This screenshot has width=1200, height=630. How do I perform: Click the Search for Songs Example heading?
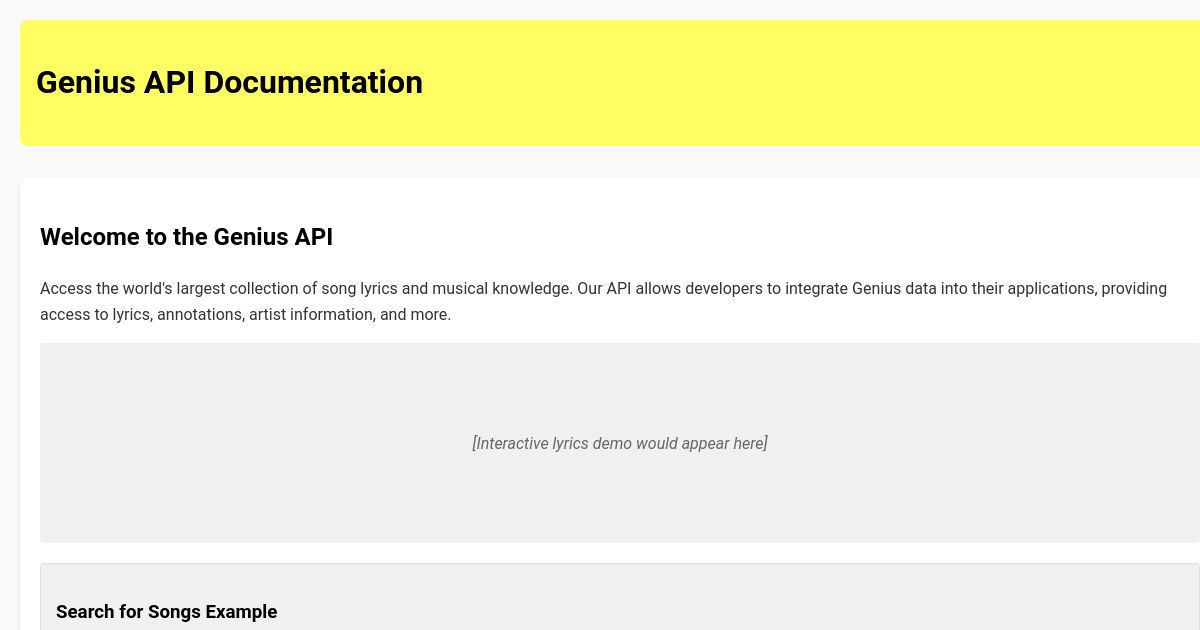click(x=167, y=611)
